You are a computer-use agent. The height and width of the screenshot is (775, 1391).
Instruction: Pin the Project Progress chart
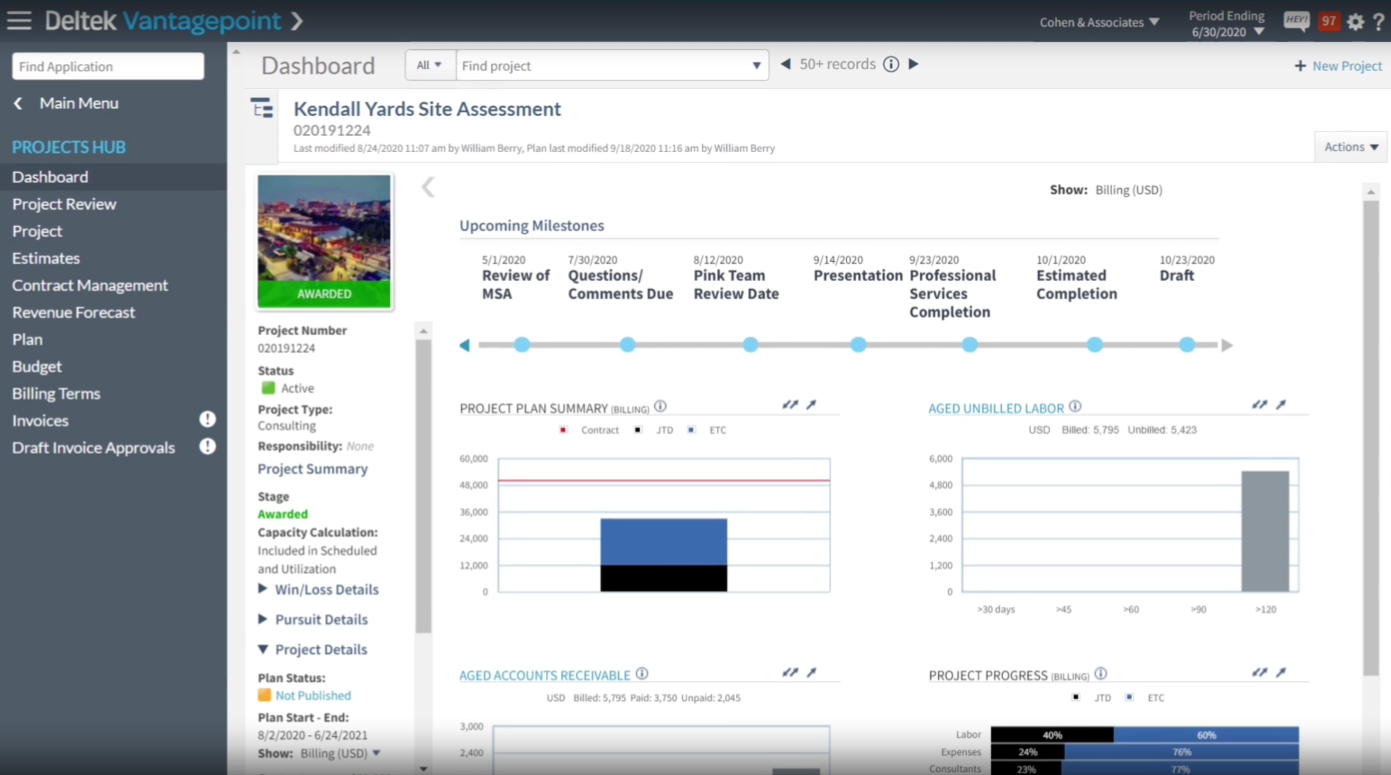coord(1281,673)
